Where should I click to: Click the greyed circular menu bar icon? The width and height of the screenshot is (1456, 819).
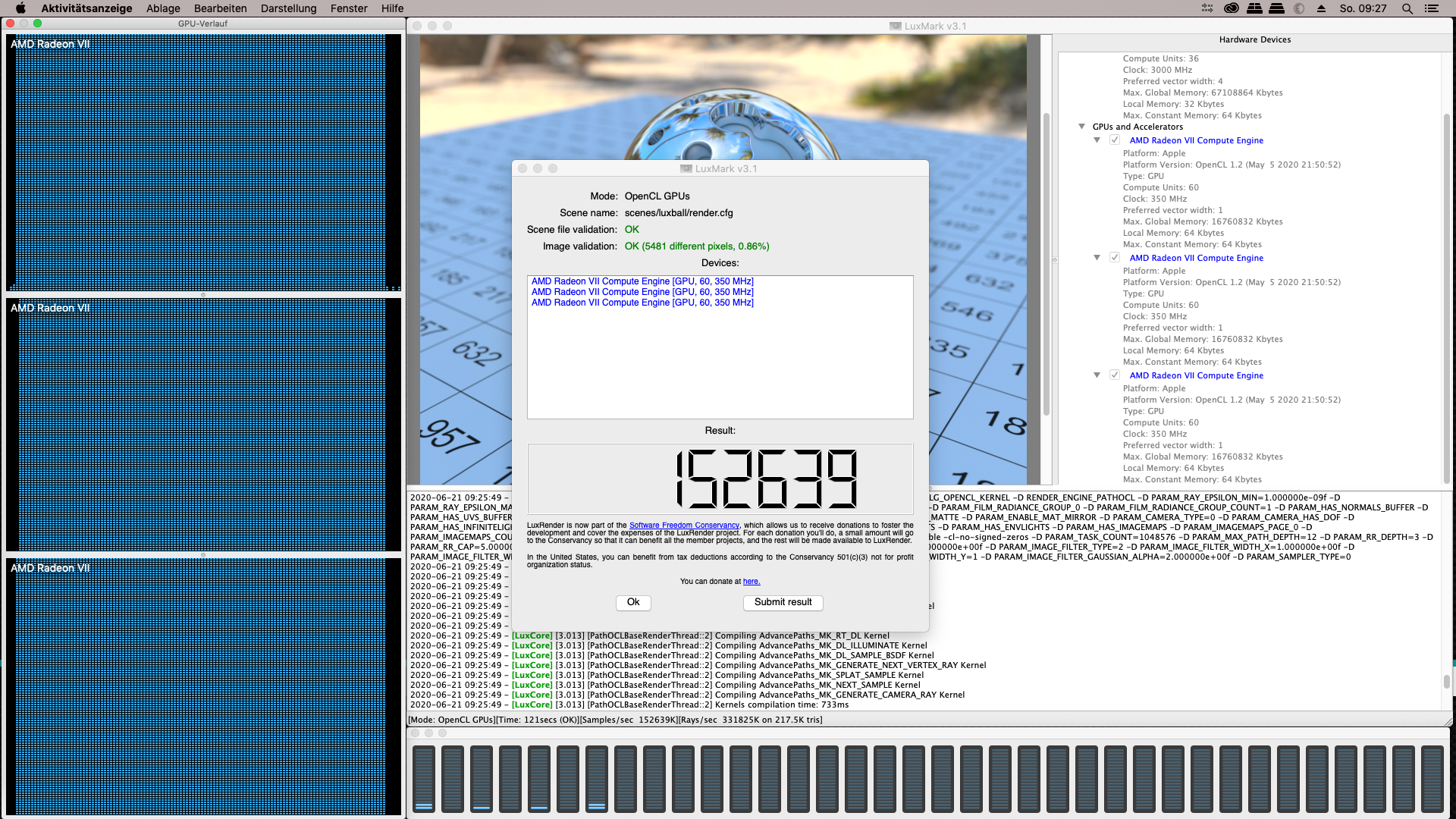pyautogui.click(x=1299, y=8)
